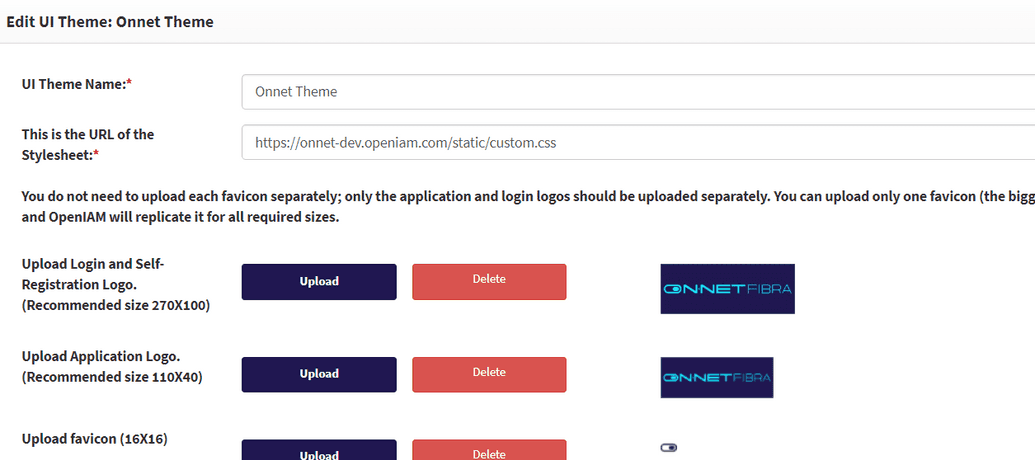Click the favicon preview icon

tap(669, 447)
